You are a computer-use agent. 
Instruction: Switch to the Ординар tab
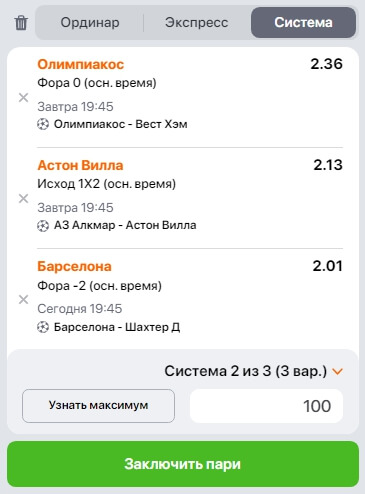point(90,23)
